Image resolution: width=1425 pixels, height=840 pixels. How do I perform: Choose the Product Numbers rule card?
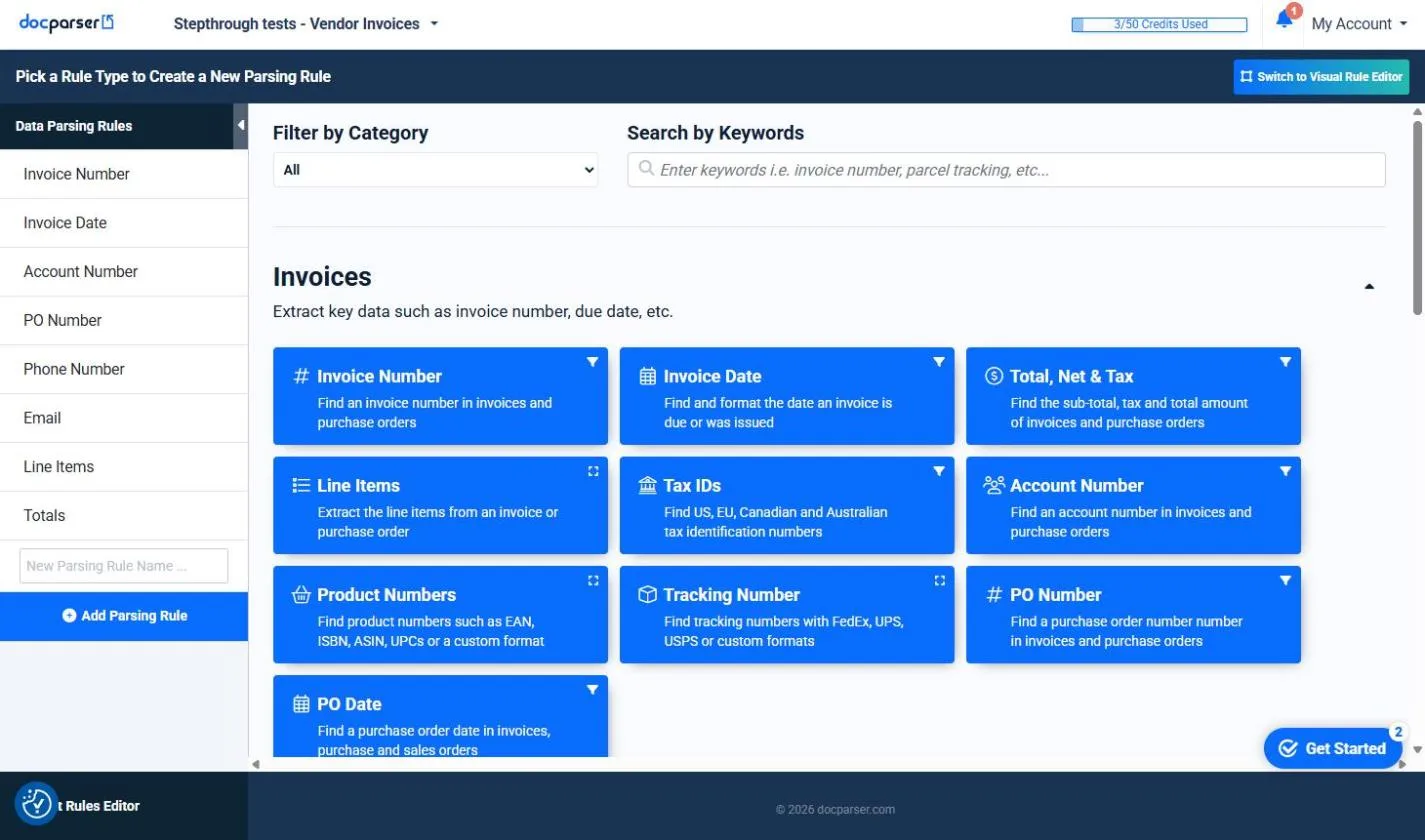point(440,614)
